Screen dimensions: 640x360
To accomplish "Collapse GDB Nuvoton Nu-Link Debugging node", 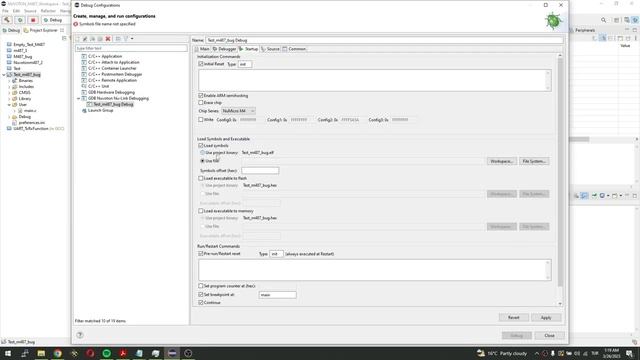I will pos(78,99).
